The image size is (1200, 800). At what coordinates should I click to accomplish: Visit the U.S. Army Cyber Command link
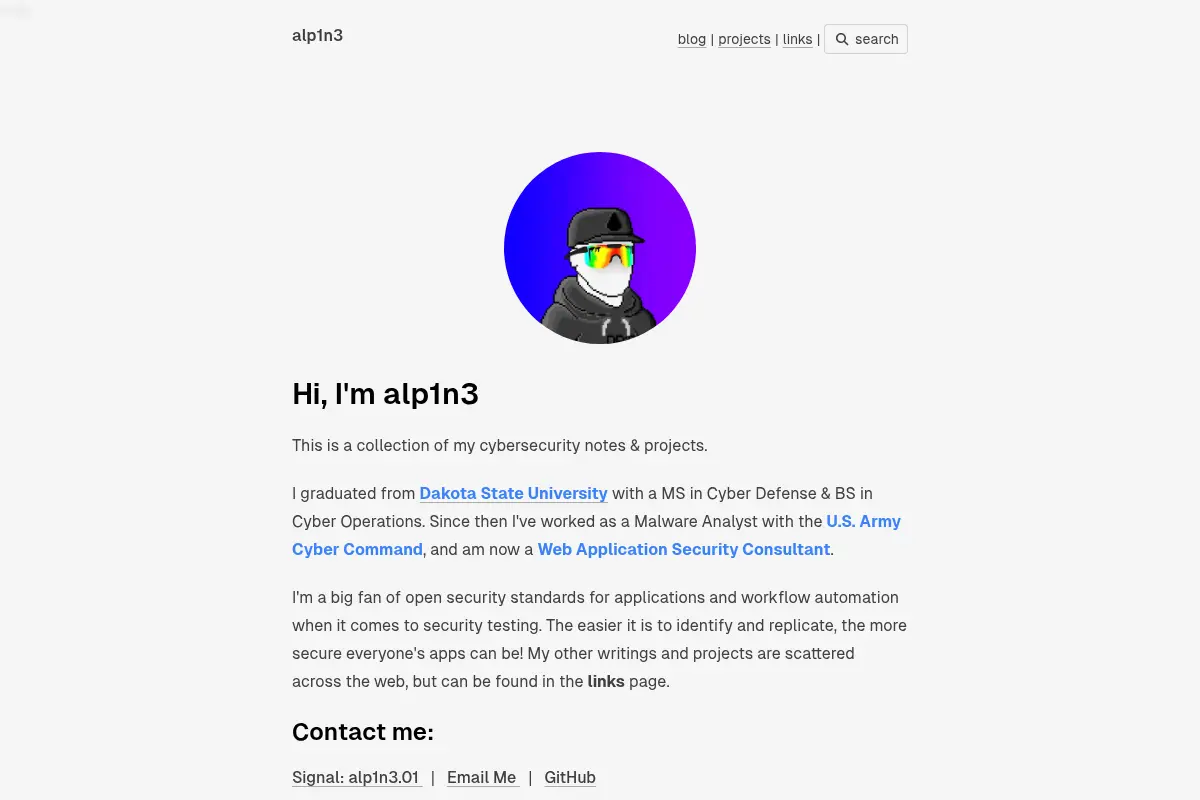(597, 535)
